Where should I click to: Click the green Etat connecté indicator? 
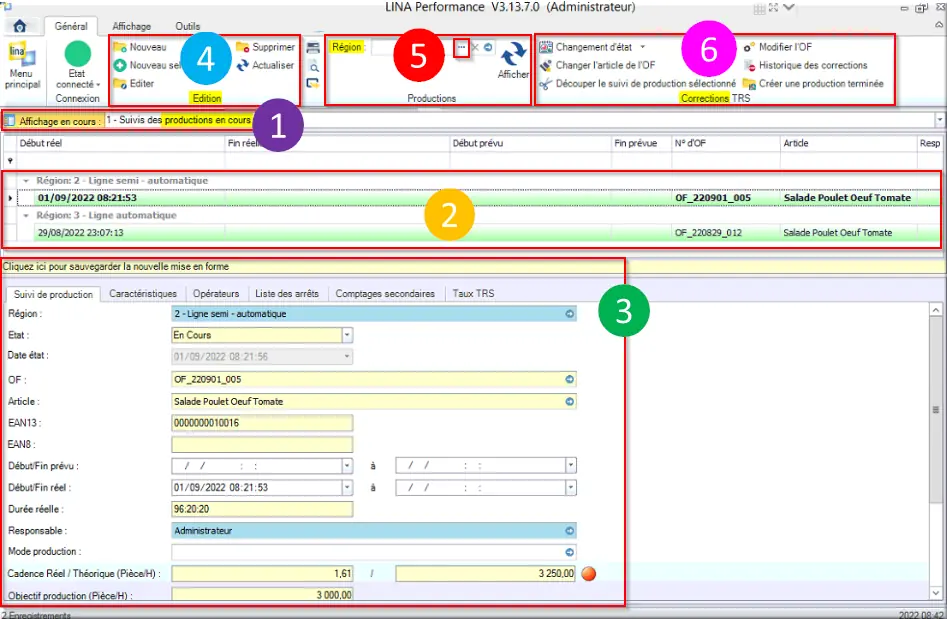click(77, 54)
